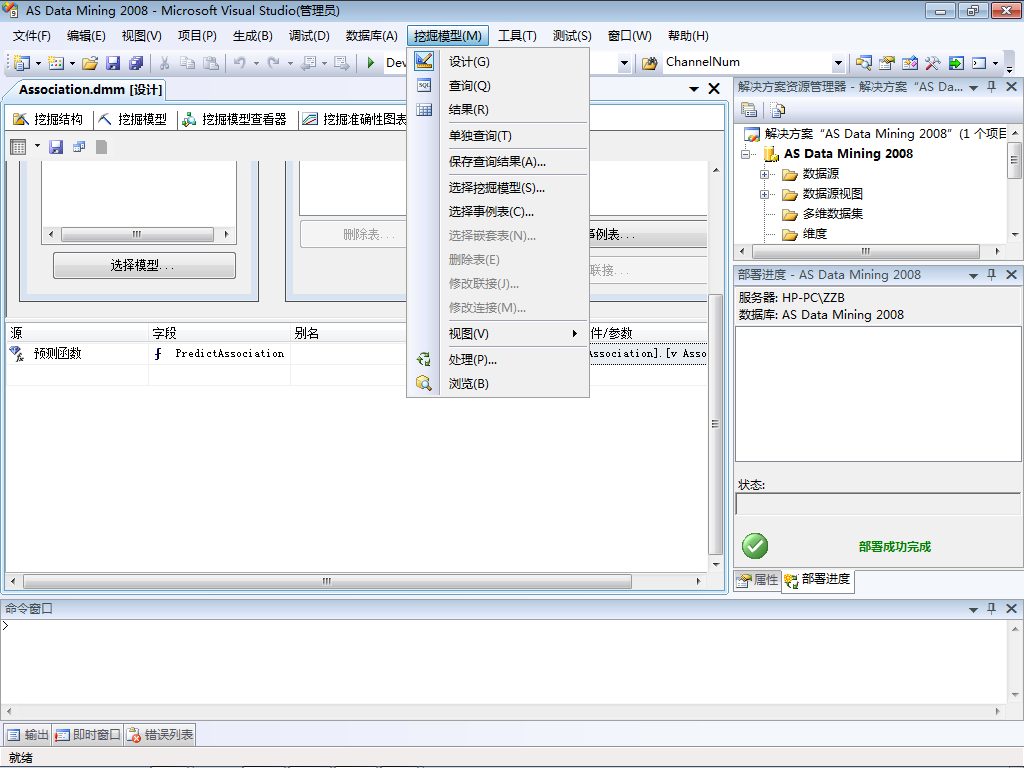This screenshot has width=1024, height=768.
Task: Switch to the 错误列表 bottom tab
Action: tap(160, 735)
